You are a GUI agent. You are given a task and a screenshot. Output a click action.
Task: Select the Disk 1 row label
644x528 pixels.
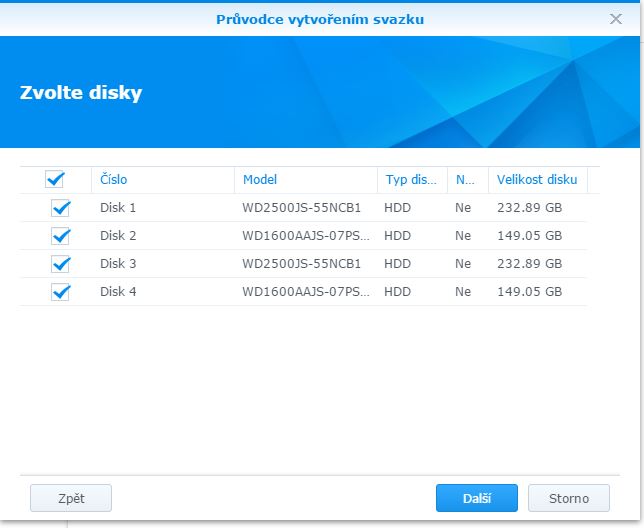(118, 208)
